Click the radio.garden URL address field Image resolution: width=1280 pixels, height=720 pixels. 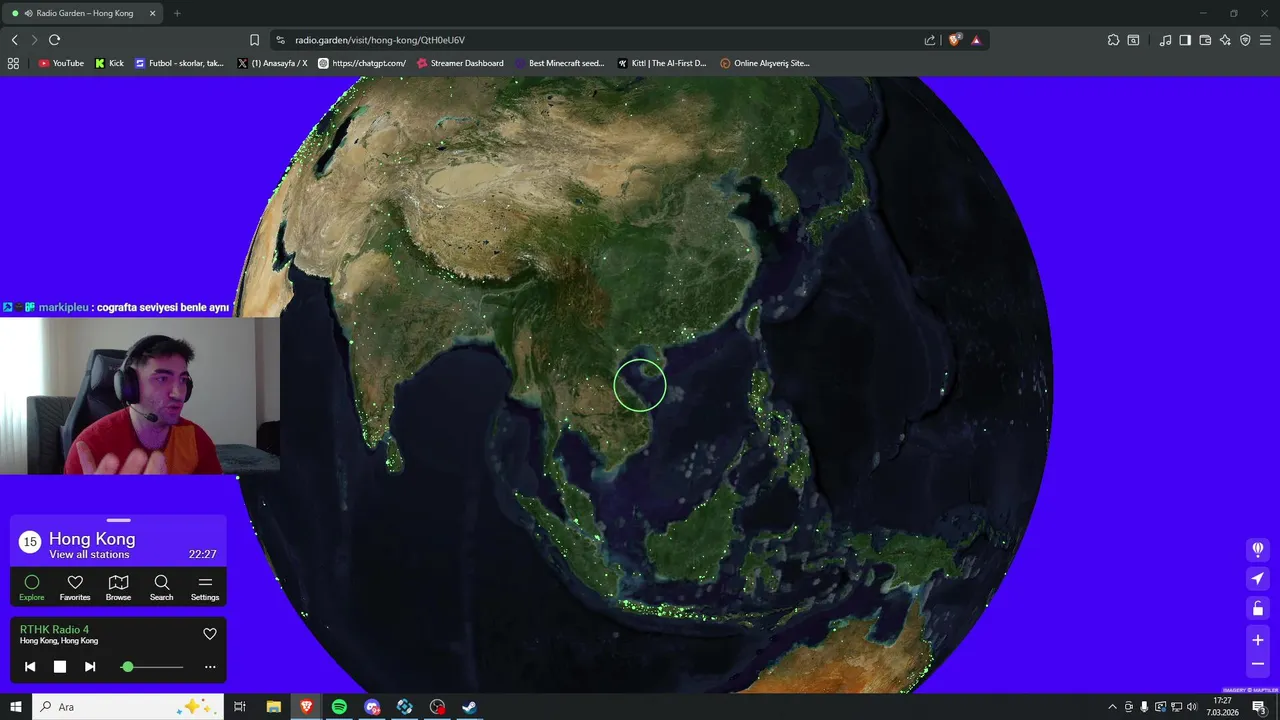click(x=380, y=40)
